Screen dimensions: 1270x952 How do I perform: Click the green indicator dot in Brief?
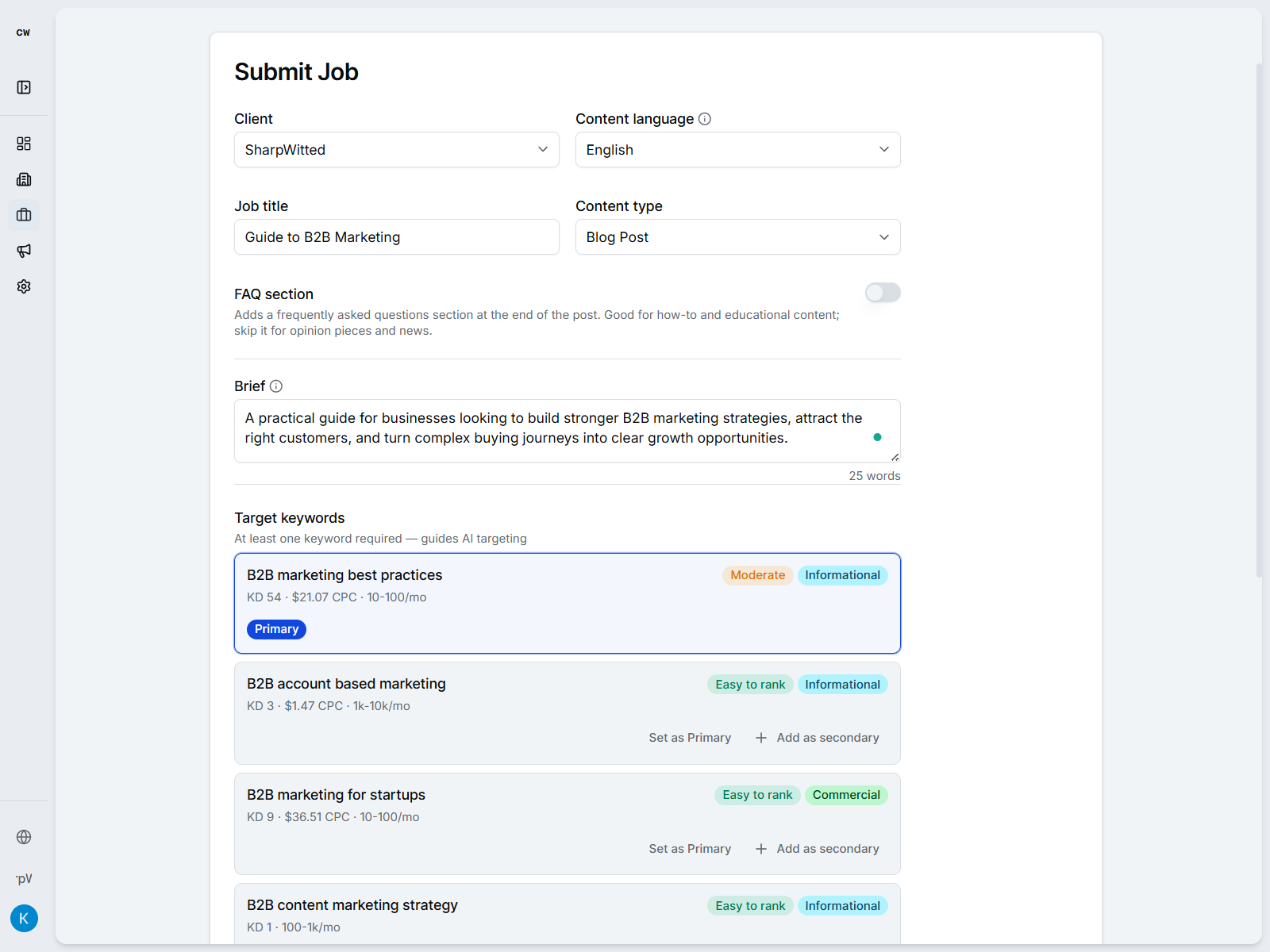(x=877, y=437)
